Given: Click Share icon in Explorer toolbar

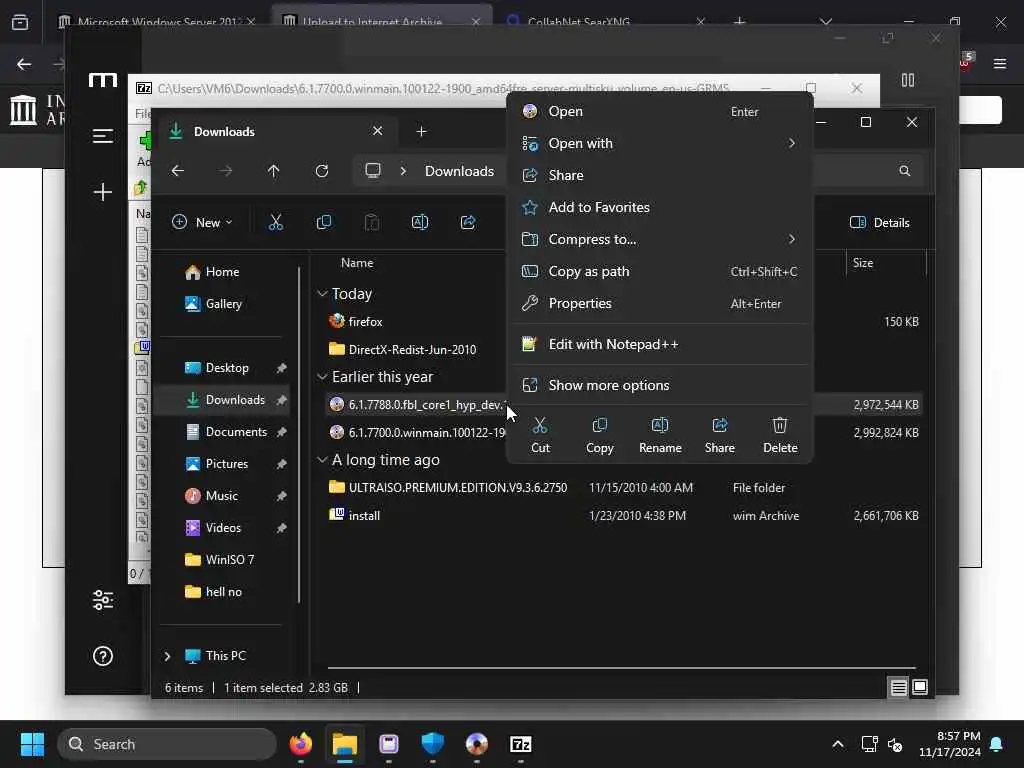Looking at the screenshot, I should [x=468, y=223].
